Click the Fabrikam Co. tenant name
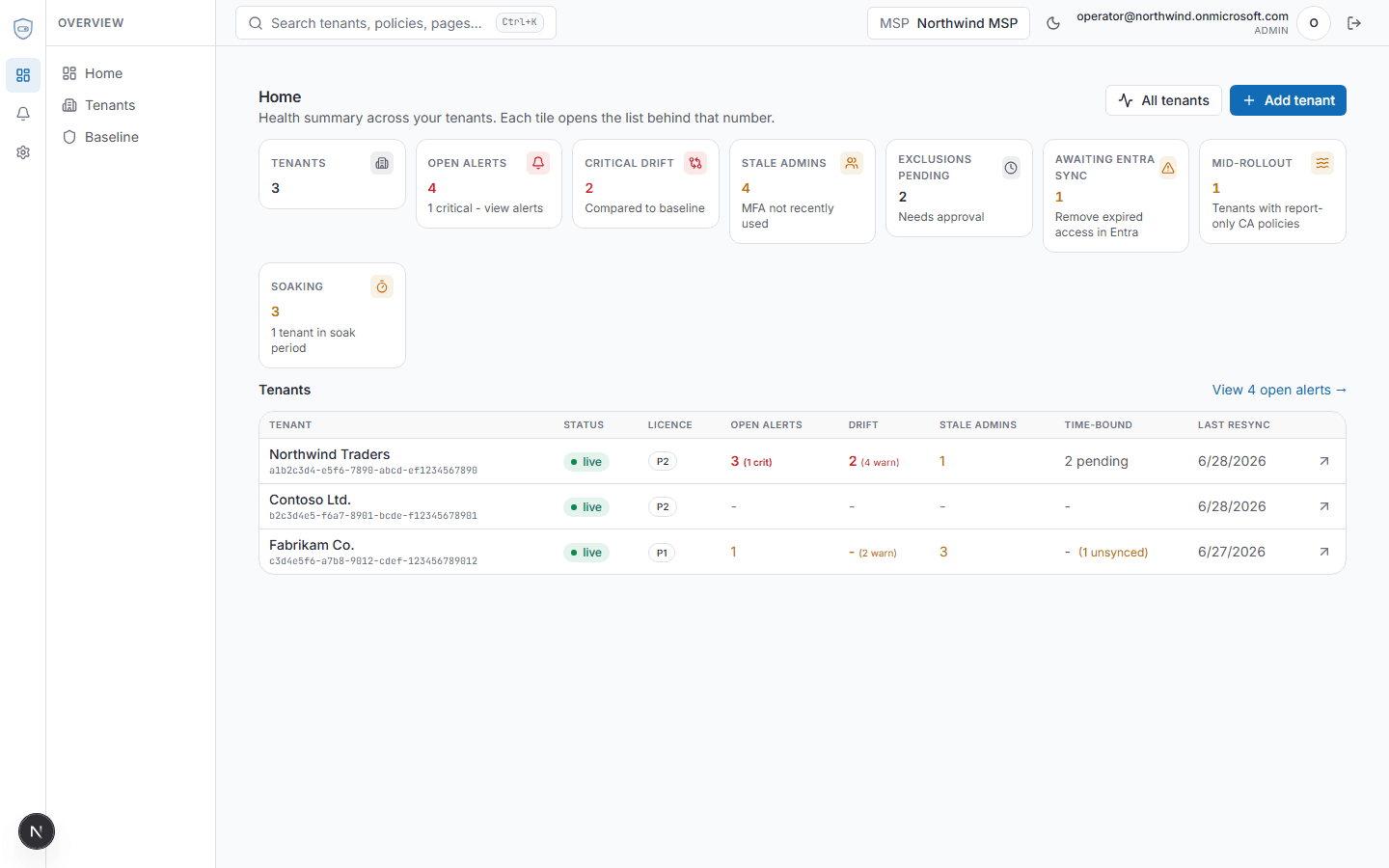The image size is (1389, 868). click(x=312, y=545)
